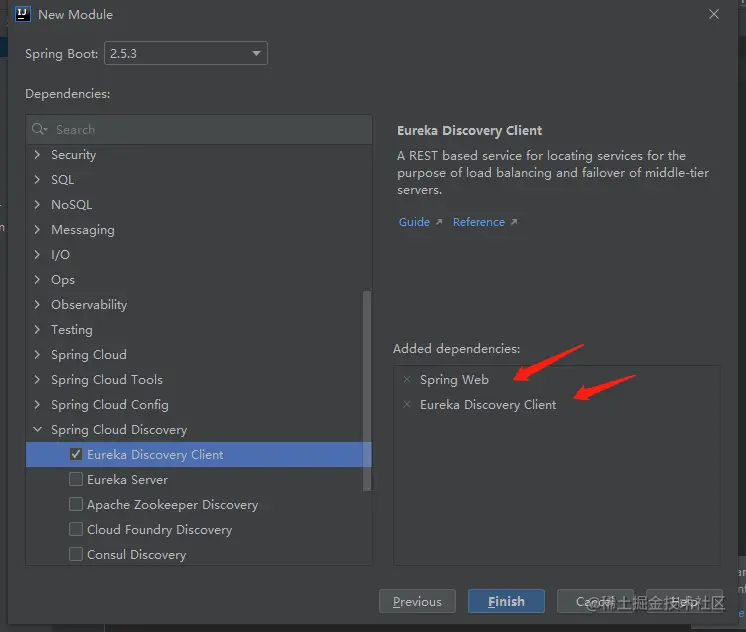Click the Finish button
Image resolution: width=746 pixels, height=632 pixels.
point(506,601)
